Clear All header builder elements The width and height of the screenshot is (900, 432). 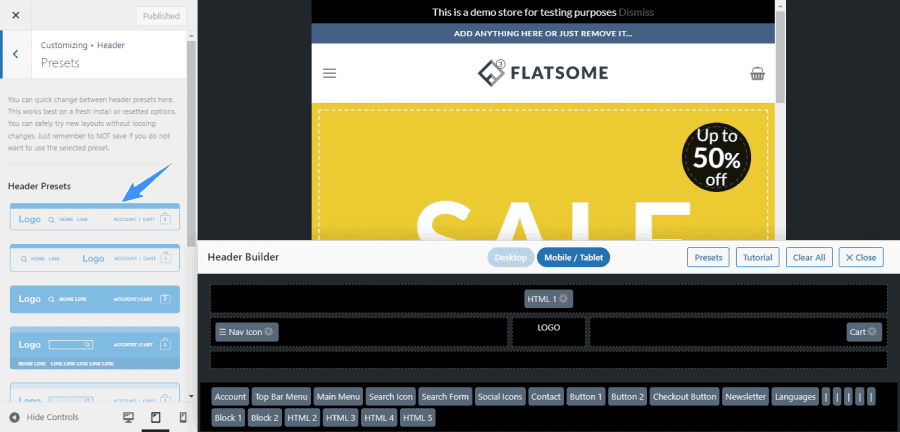(809, 258)
